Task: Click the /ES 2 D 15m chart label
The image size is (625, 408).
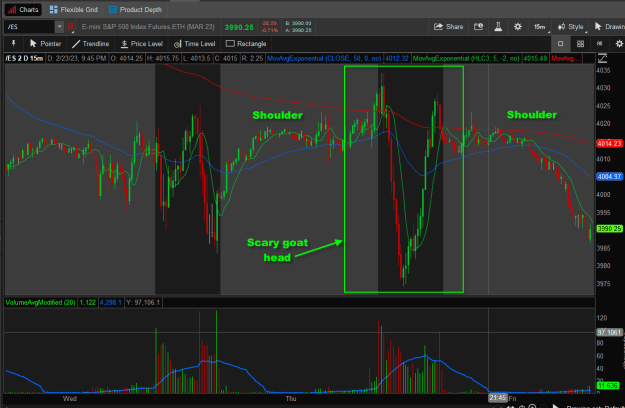Action: tap(24, 59)
